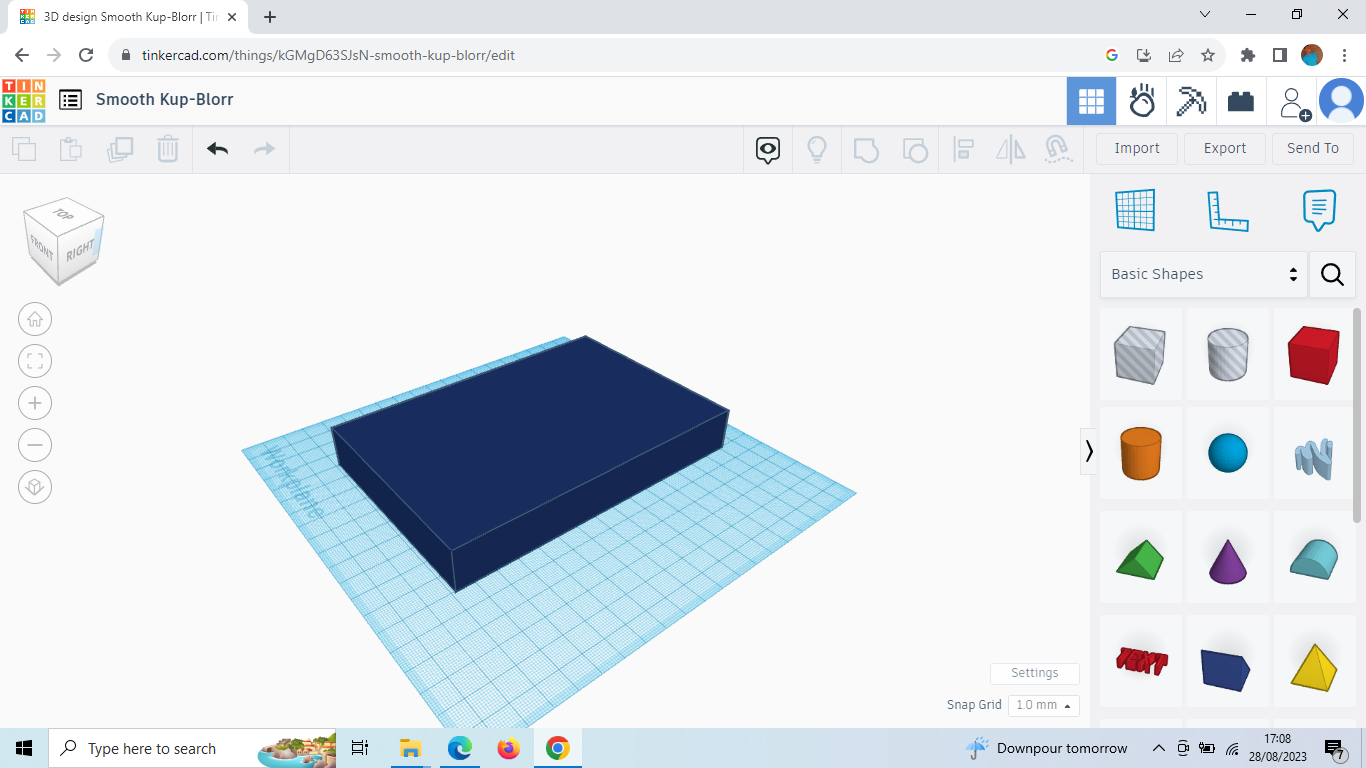Select the Group shapes tool
The image size is (1366, 768).
click(866, 148)
